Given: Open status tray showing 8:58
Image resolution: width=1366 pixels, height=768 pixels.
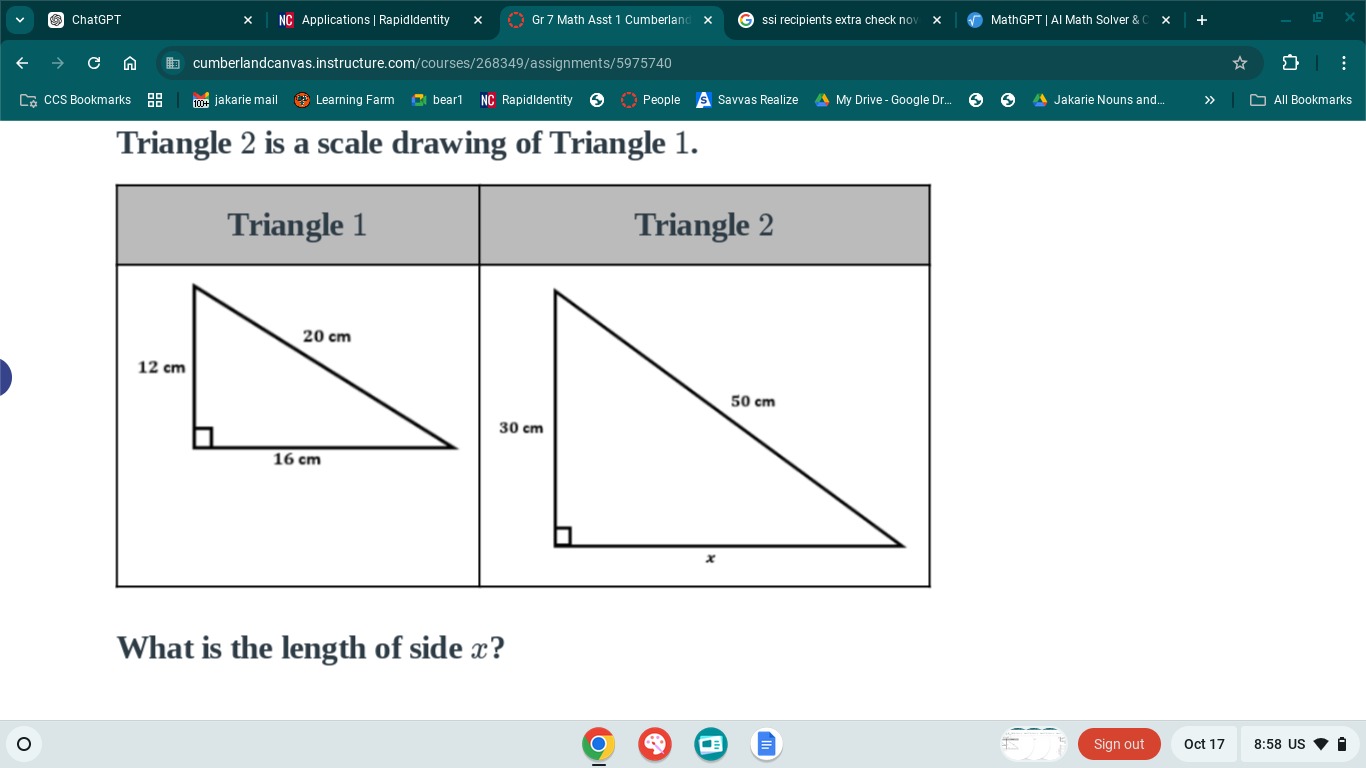Looking at the screenshot, I should (1300, 744).
